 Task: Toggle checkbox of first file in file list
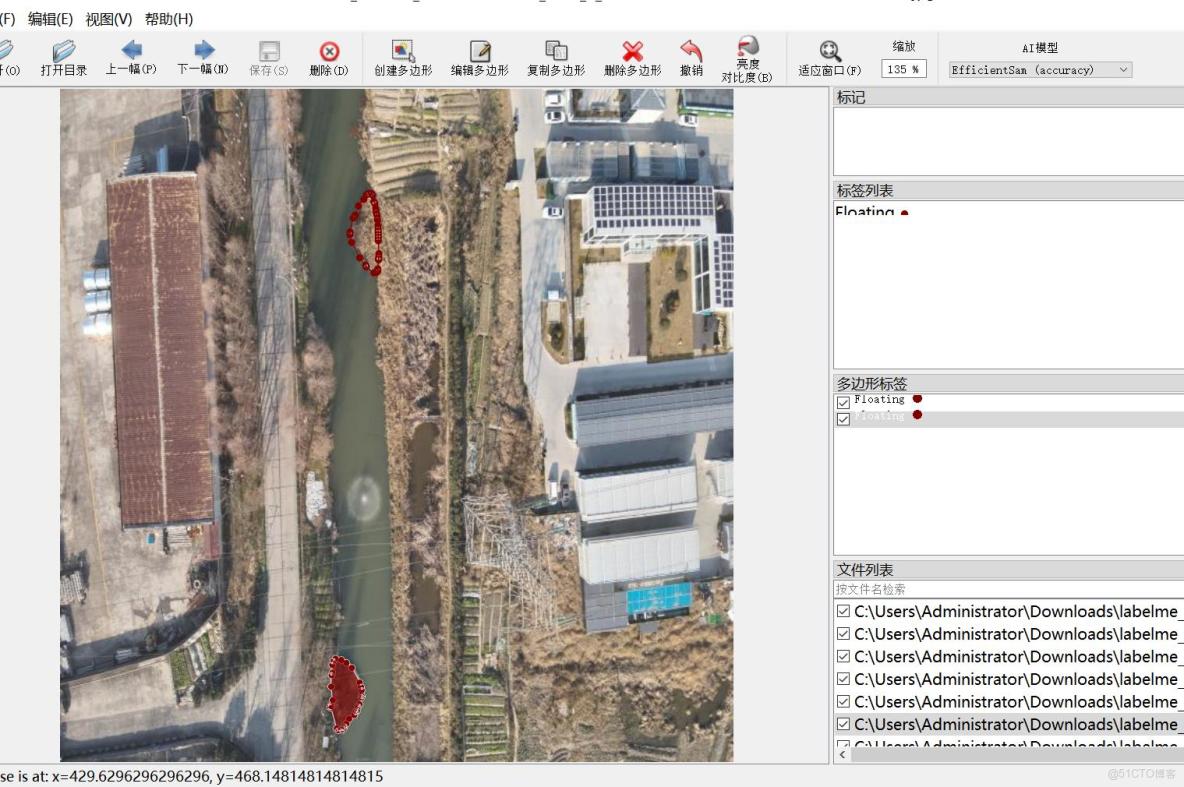tap(843, 611)
